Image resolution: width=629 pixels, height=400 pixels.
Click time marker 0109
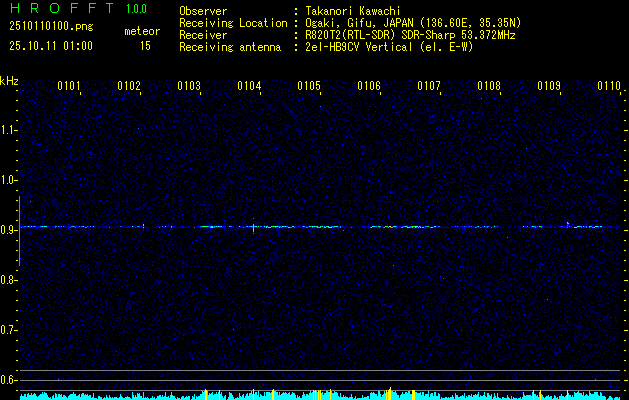(x=549, y=86)
